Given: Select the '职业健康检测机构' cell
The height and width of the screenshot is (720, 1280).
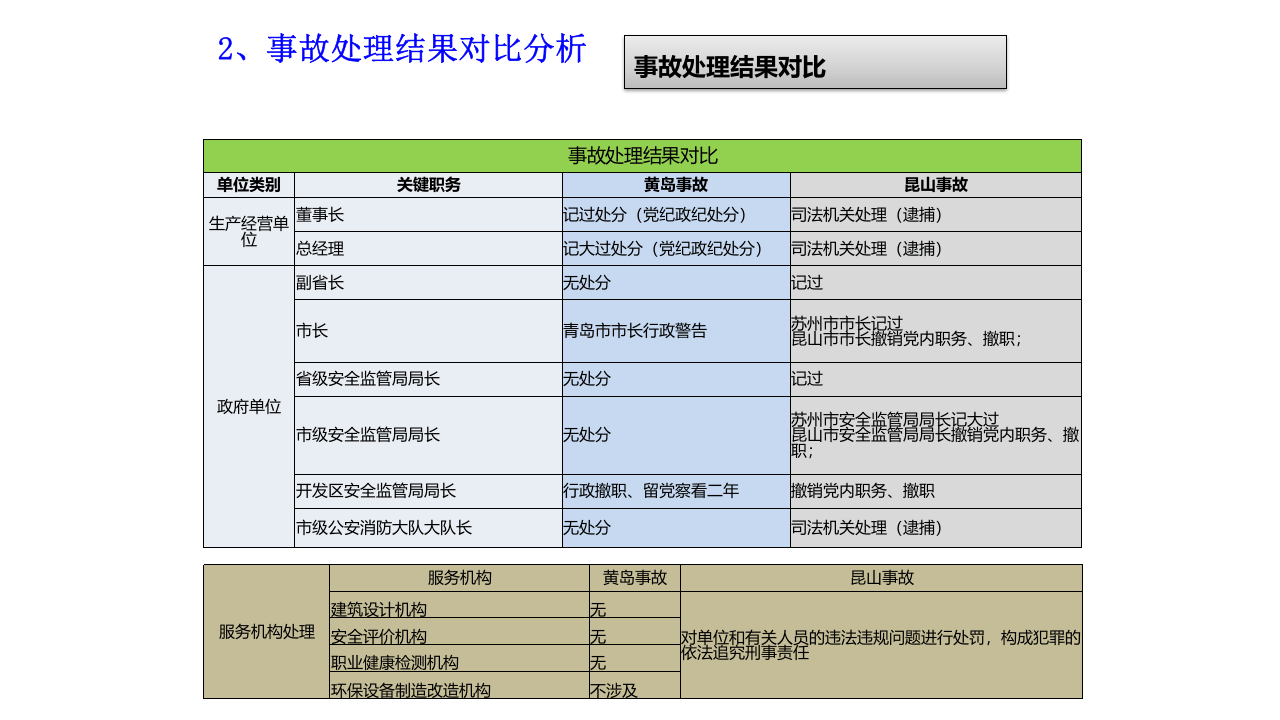Looking at the screenshot, I should pyautogui.click(x=460, y=658).
